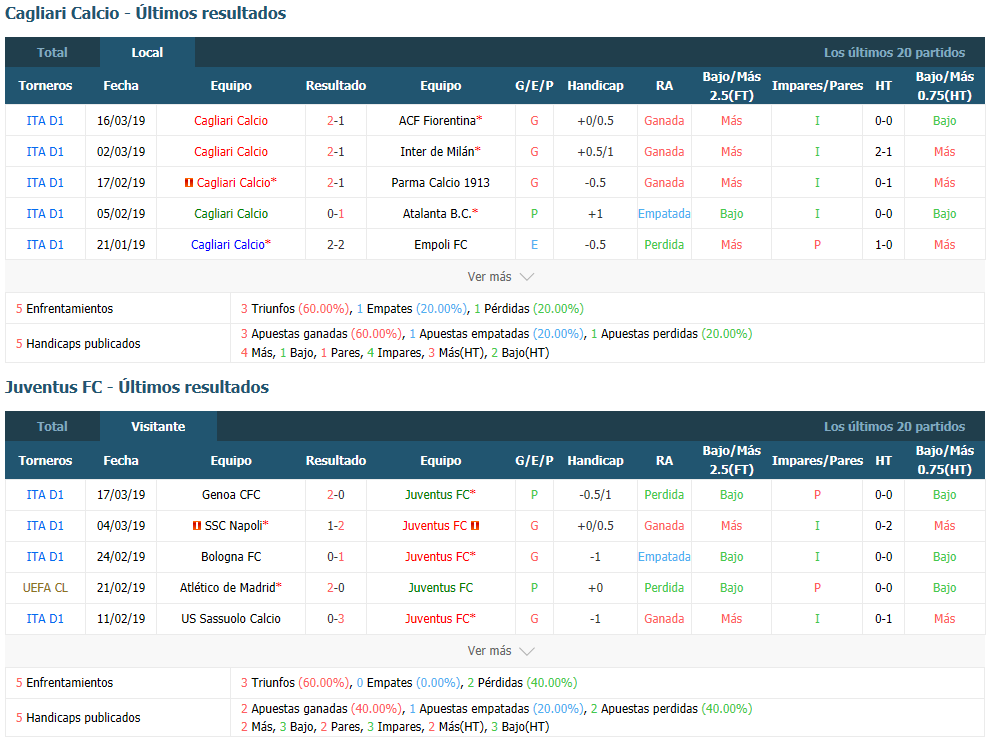The width and height of the screenshot is (992, 745).
Task: Open ITA D1 link for 16/03/19 match
Action: pos(45,120)
